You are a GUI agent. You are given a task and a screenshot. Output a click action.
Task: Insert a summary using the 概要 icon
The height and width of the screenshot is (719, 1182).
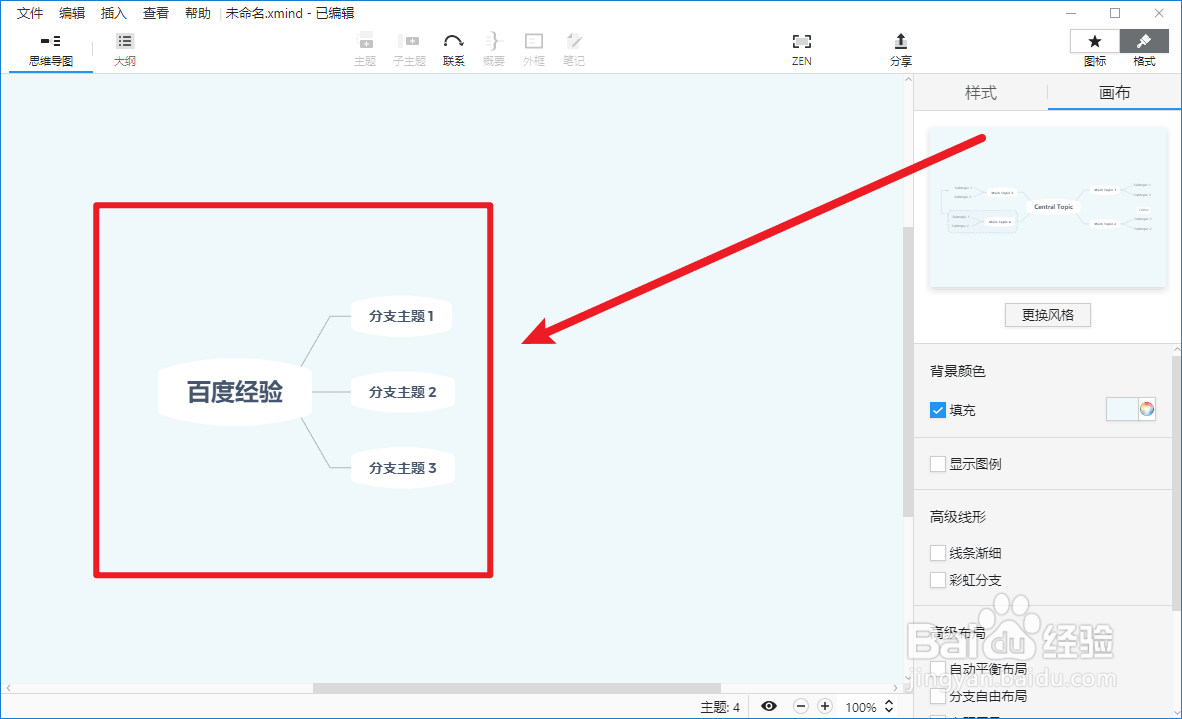pyautogui.click(x=493, y=45)
